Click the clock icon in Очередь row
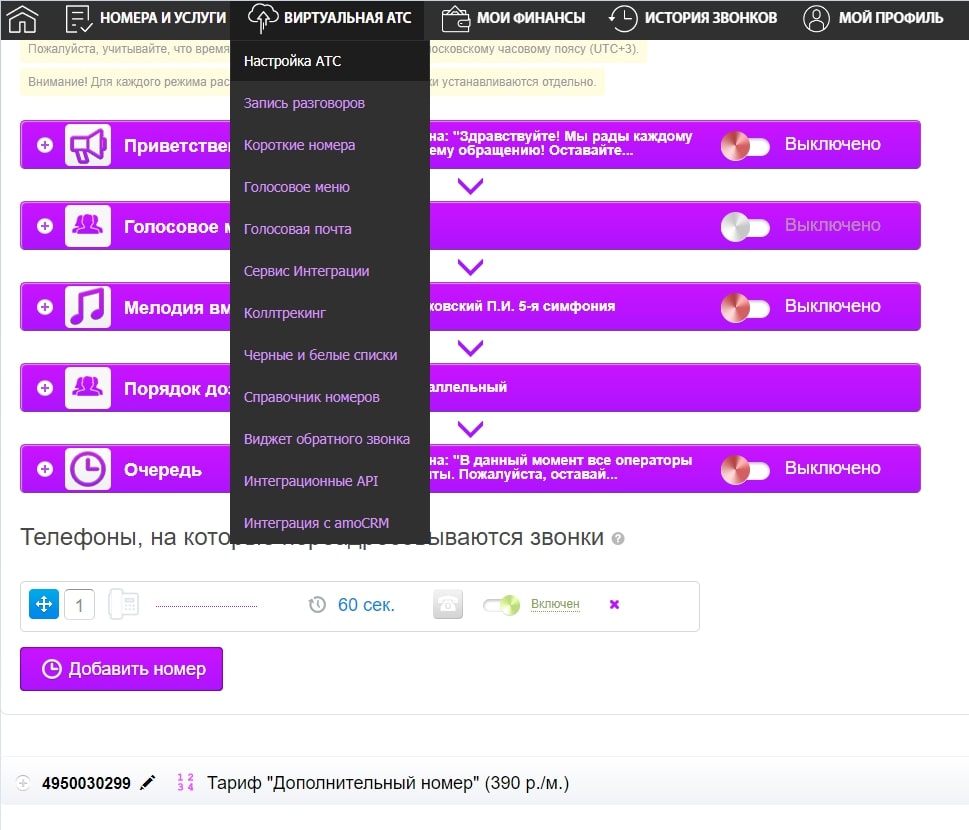 [88, 469]
